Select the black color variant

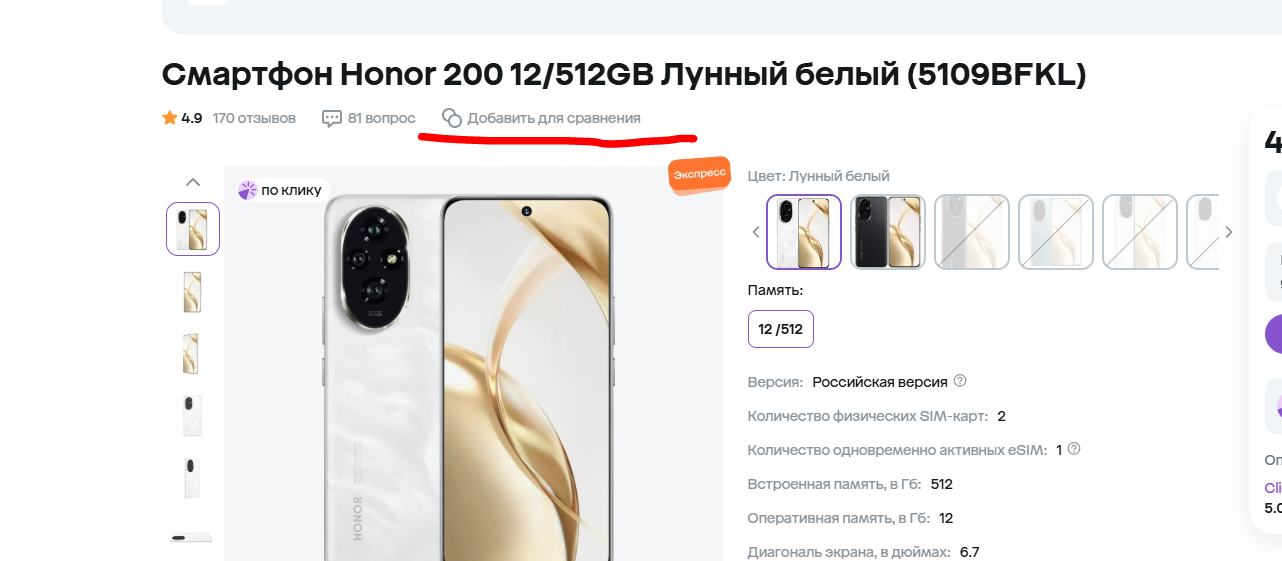coord(888,232)
